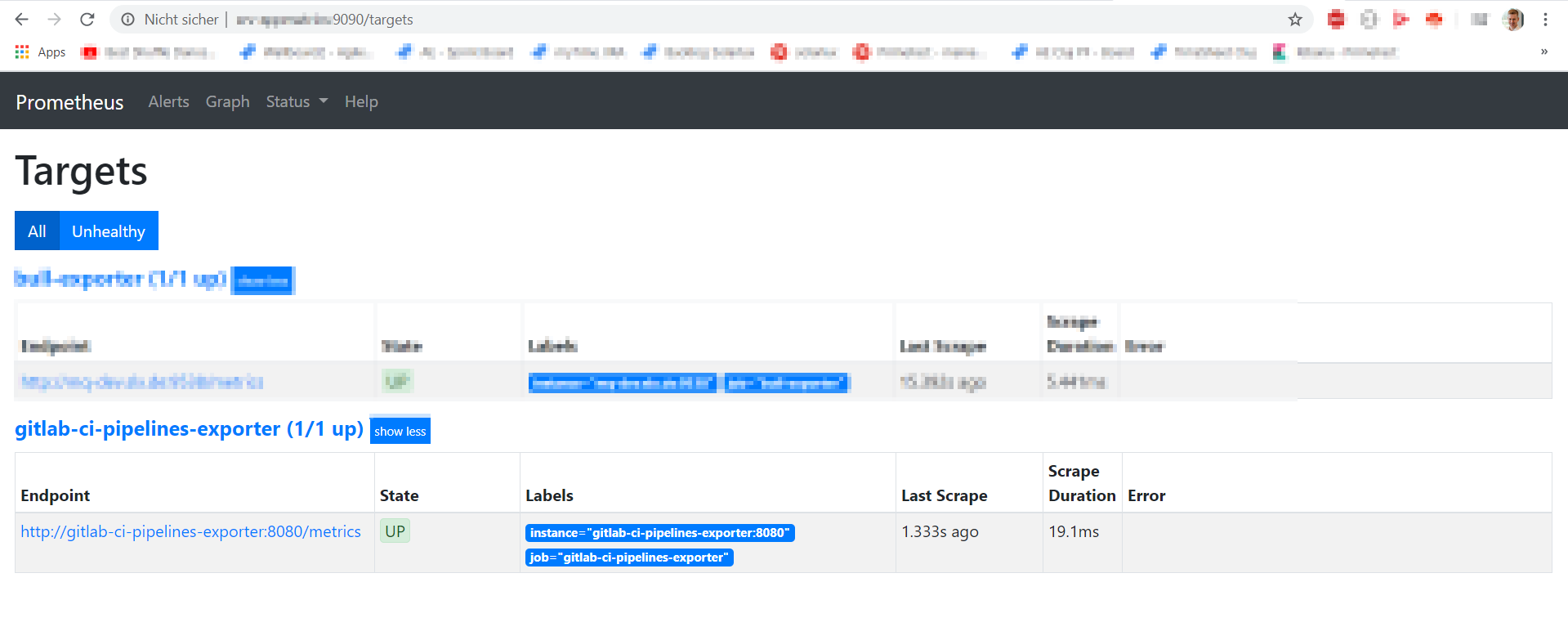Go to the Alerts page
1568x618 pixels.
click(168, 101)
